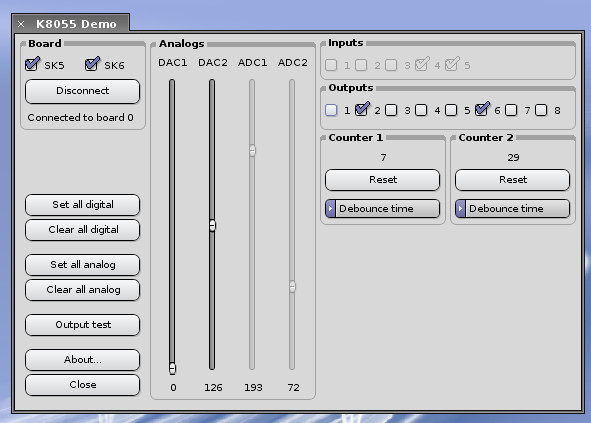Image resolution: width=591 pixels, height=423 pixels.
Task: Enable output 8 checkbox
Action: point(541,110)
